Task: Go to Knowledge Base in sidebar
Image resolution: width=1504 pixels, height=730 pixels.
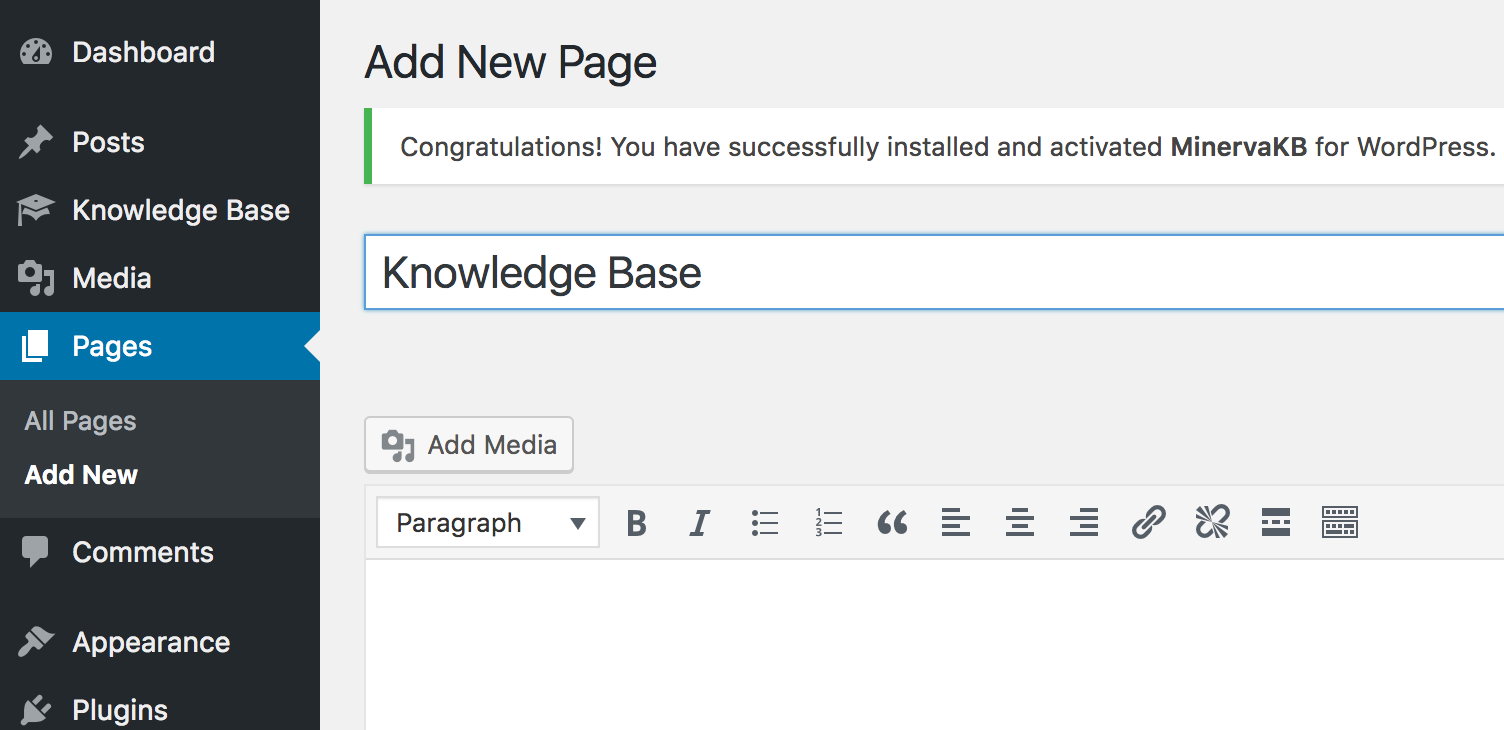Action: 181,210
